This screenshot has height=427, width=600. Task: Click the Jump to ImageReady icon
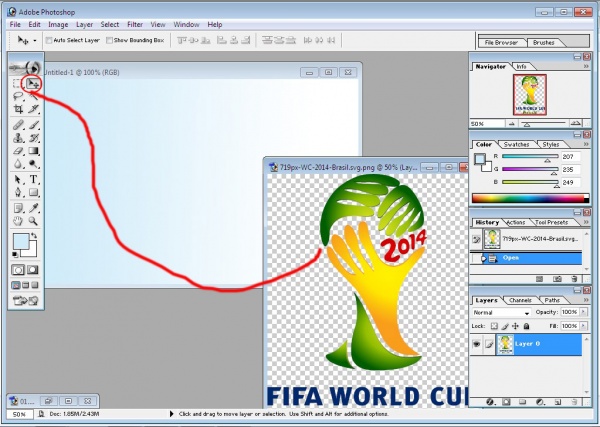coord(26,301)
